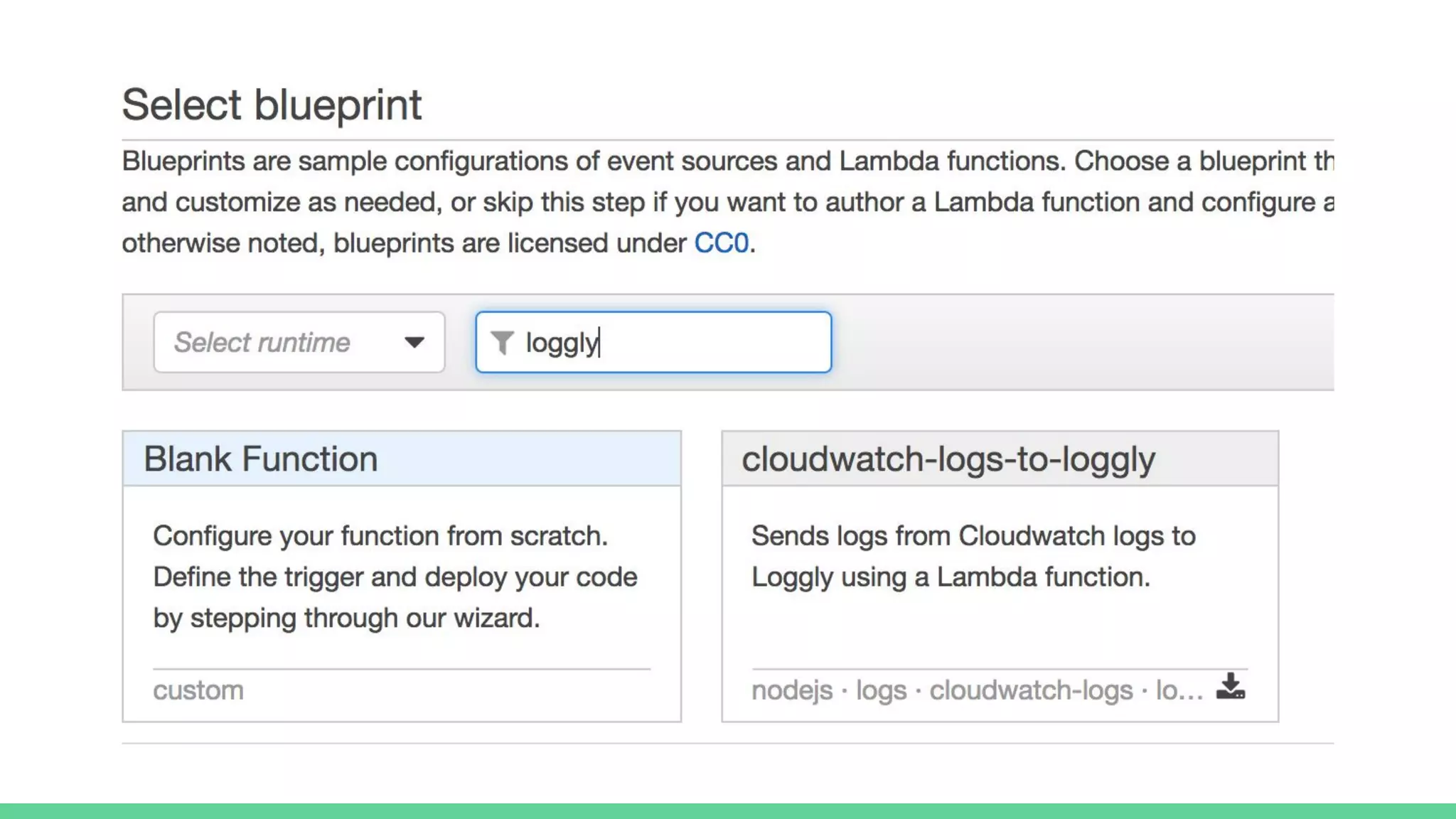This screenshot has height=819, width=1456.
Task: Click the empty filter bar area right of the search
Action: pyautogui.click(x=1081, y=342)
